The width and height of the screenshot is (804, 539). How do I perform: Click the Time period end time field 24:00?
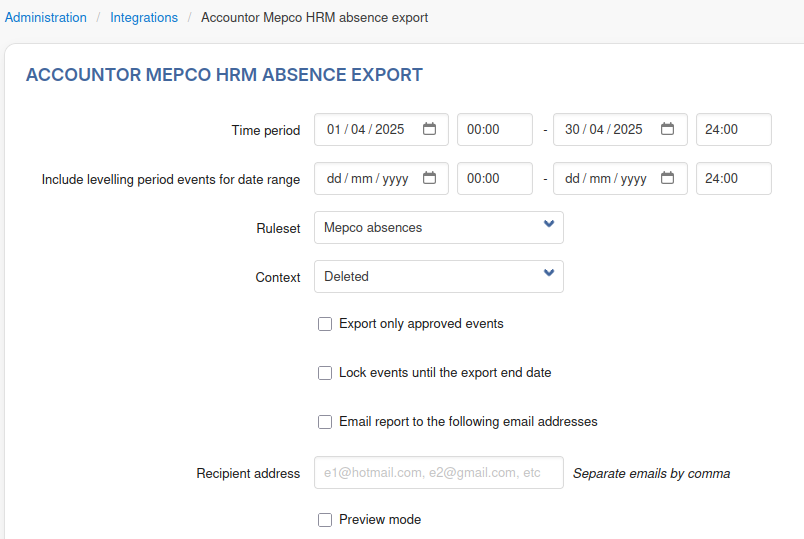click(x=734, y=129)
